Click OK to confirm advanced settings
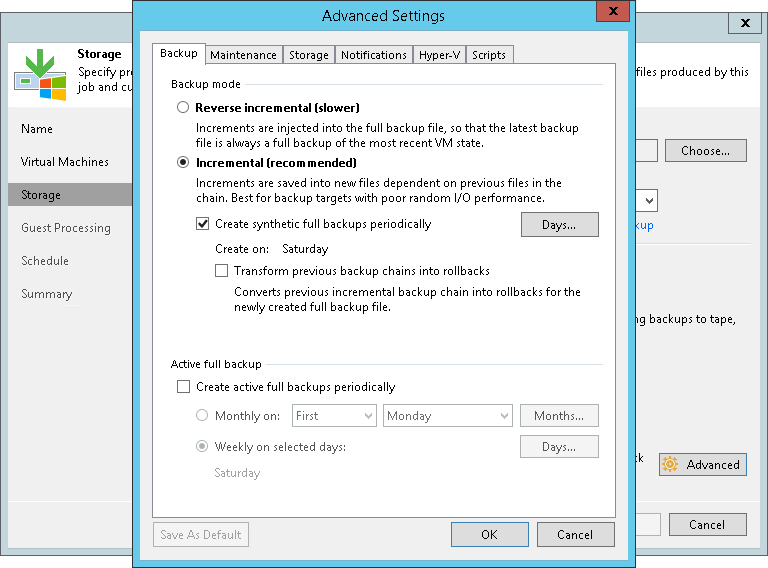This screenshot has height=568, width=768. coord(489,534)
